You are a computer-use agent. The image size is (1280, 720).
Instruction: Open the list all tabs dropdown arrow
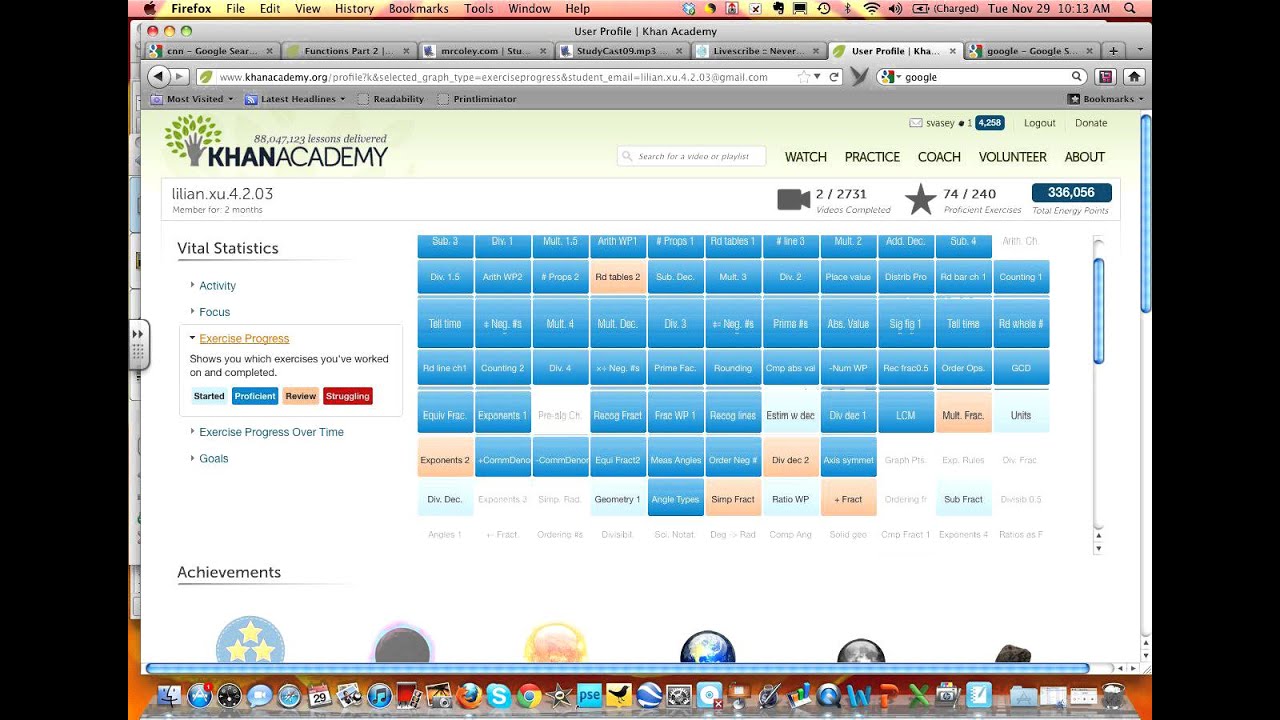[1140, 50]
